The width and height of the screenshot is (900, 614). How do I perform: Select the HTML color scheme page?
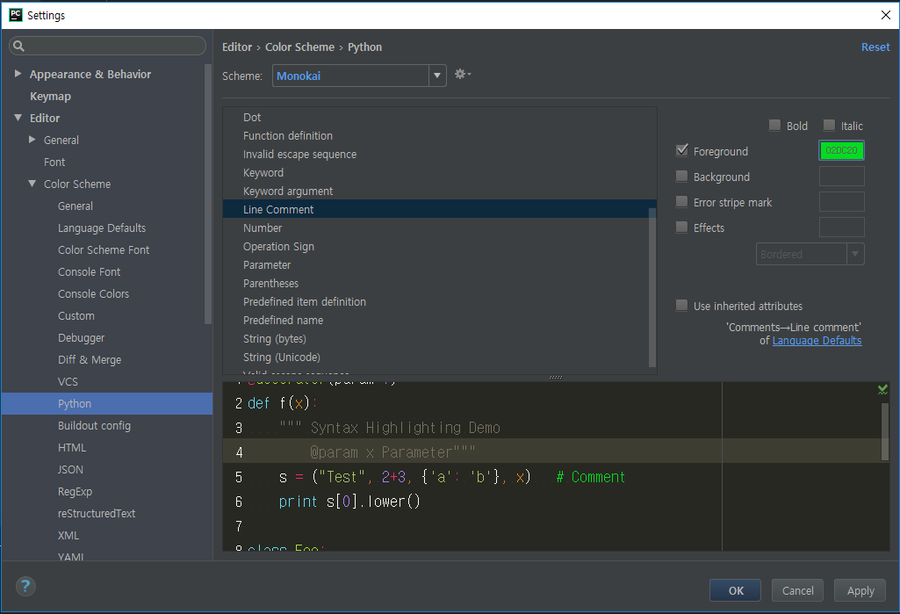[72, 448]
